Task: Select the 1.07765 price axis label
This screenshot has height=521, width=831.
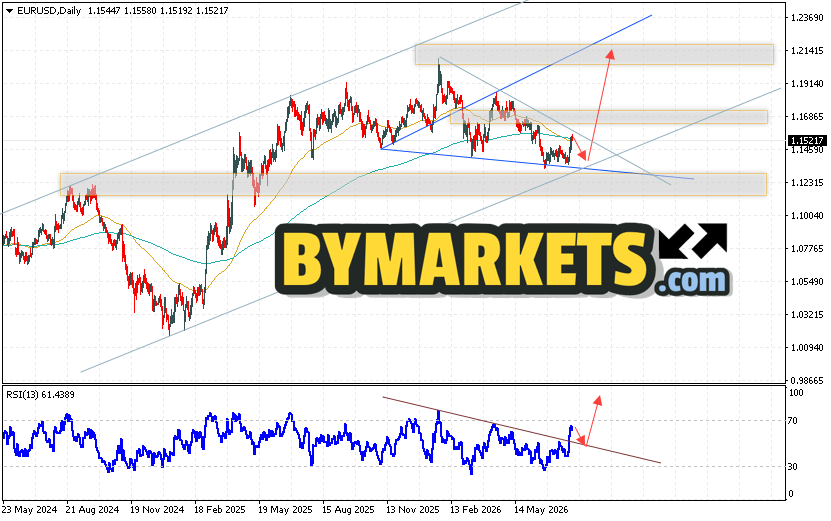Action: [807, 249]
